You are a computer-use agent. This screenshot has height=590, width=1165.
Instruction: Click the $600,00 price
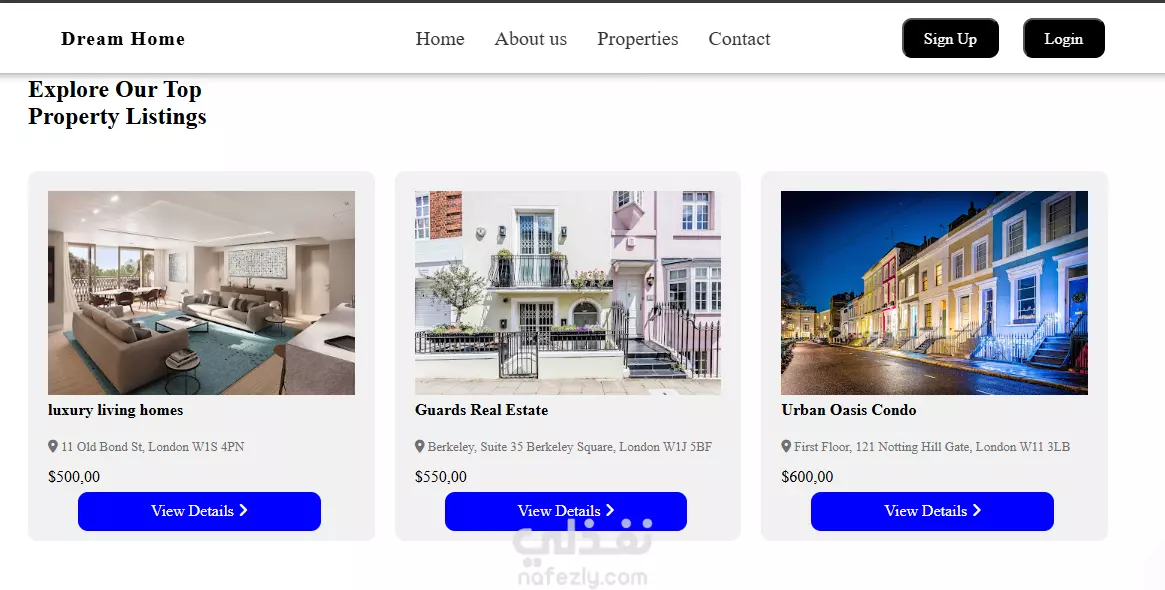click(807, 477)
